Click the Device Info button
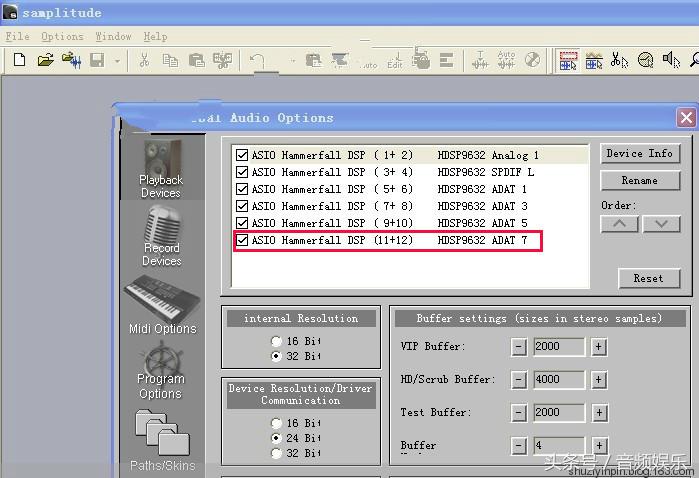Viewport: 699px width, 478px height. (640, 153)
